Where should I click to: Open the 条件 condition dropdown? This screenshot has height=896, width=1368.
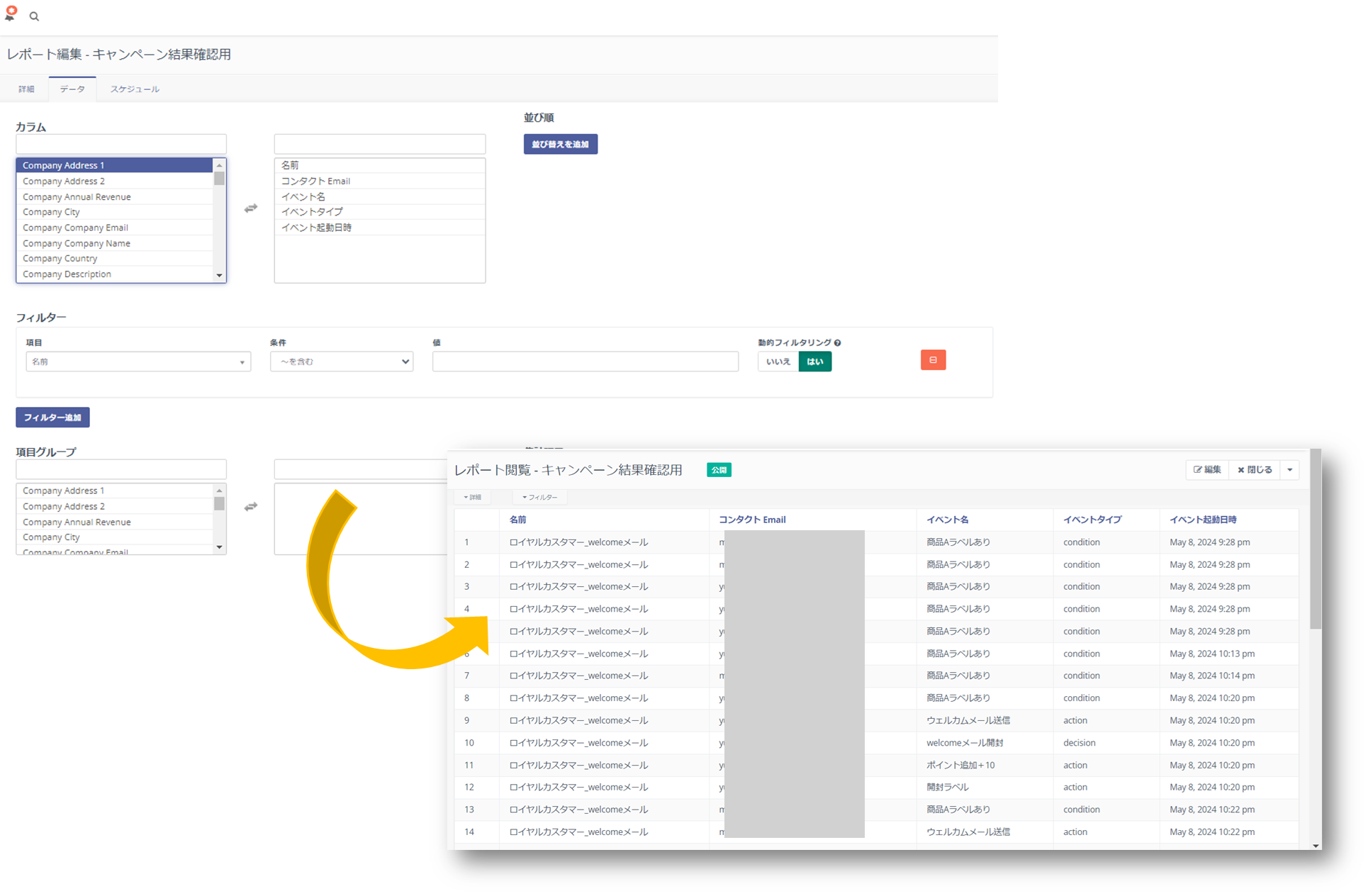[x=342, y=362]
